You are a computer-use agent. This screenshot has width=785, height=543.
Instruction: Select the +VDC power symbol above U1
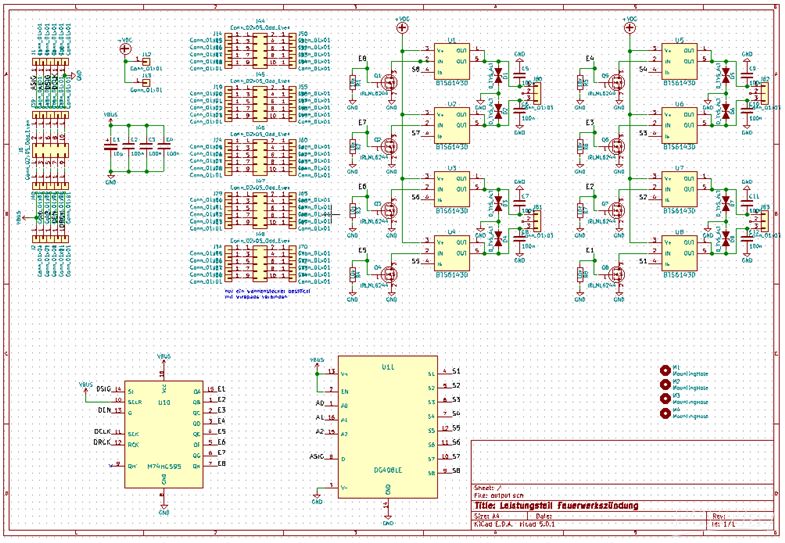[402, 28]
